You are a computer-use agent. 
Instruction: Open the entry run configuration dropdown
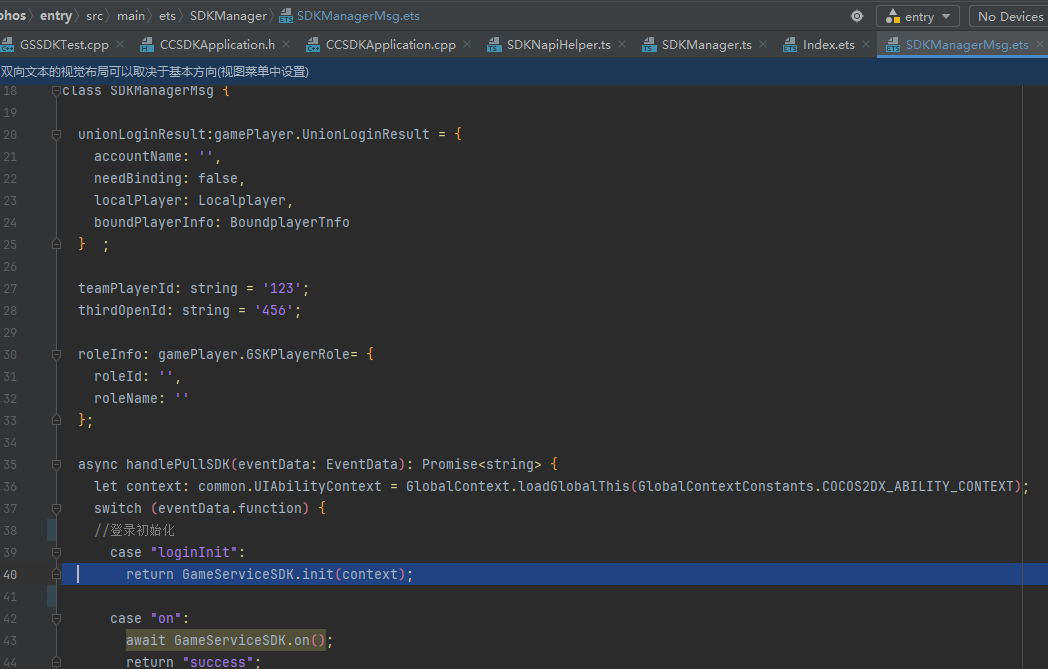pos(918,16)
